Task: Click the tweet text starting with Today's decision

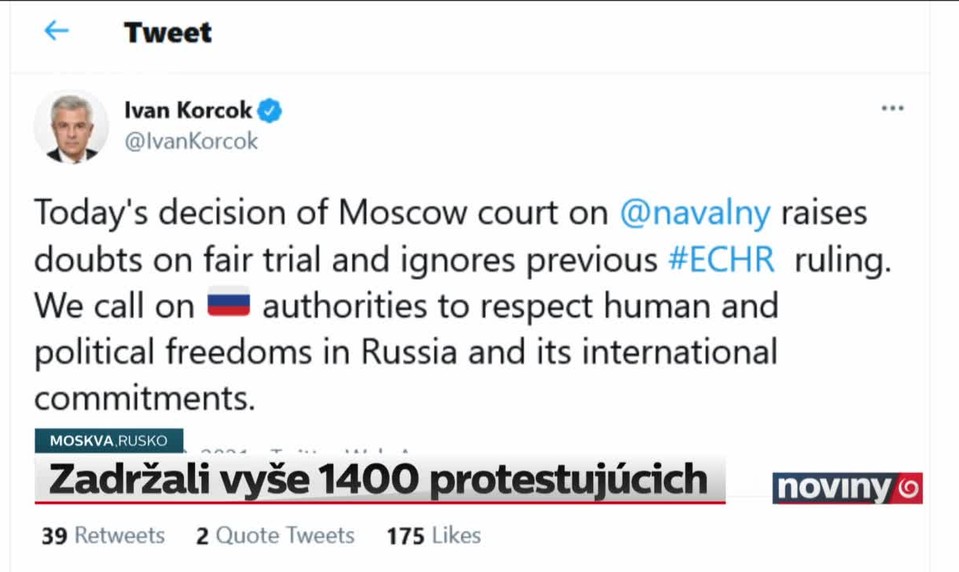Action: [462, 305]
